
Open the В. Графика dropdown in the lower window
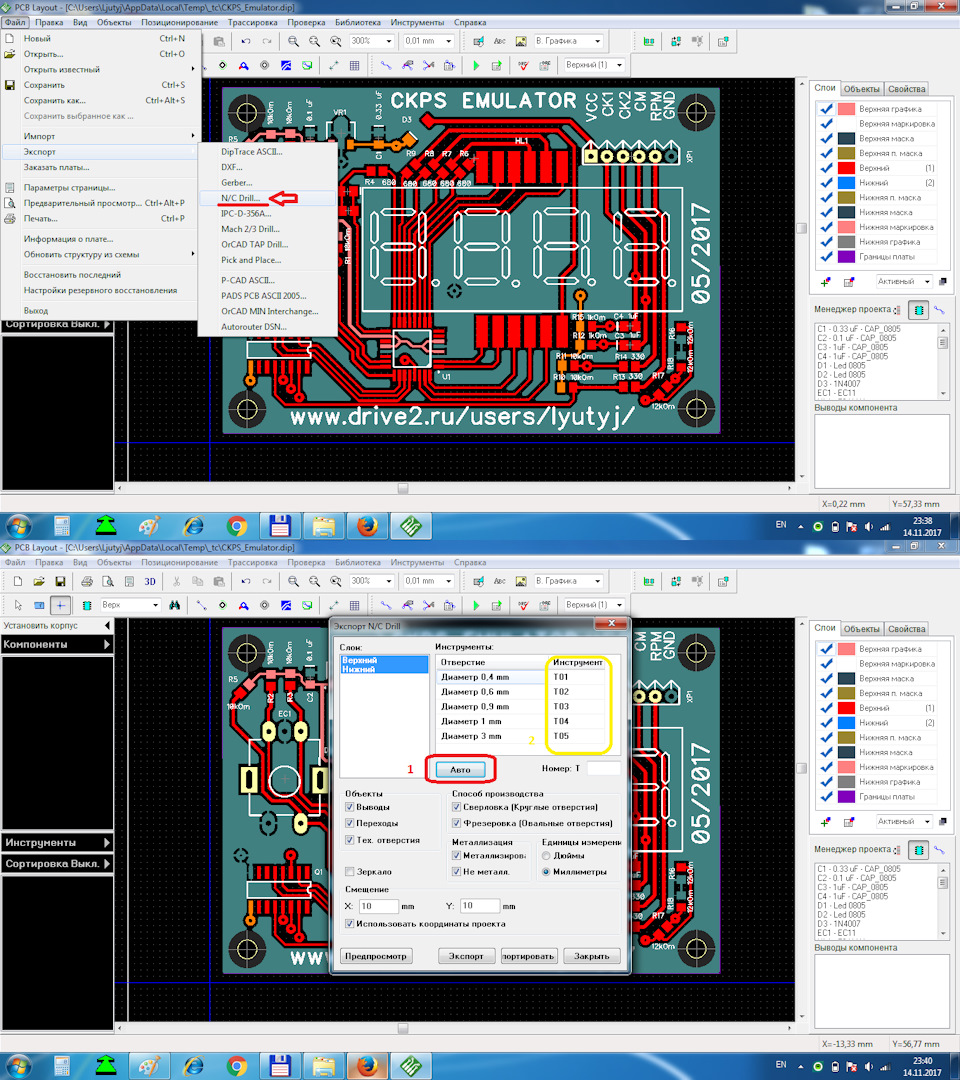click(x=597, y=581)
